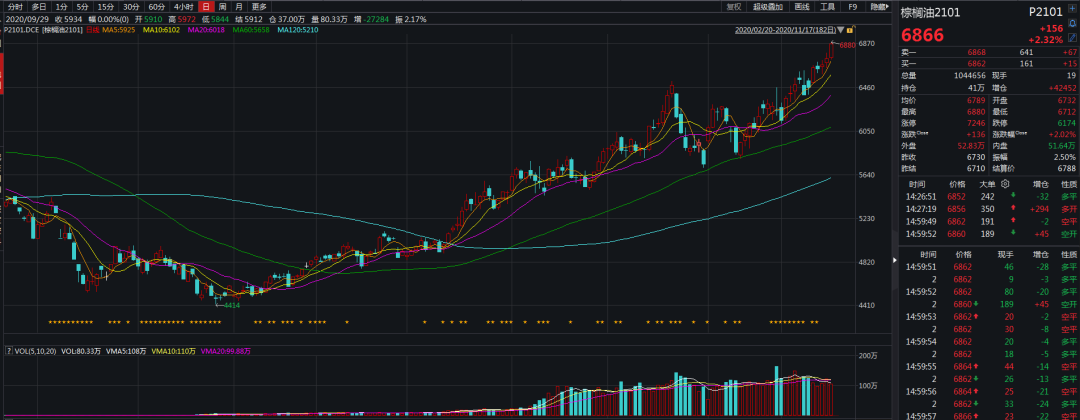Open large-order settings gear next to 大单
This screenshot has height=420, width=1080.
point(1005,184)
